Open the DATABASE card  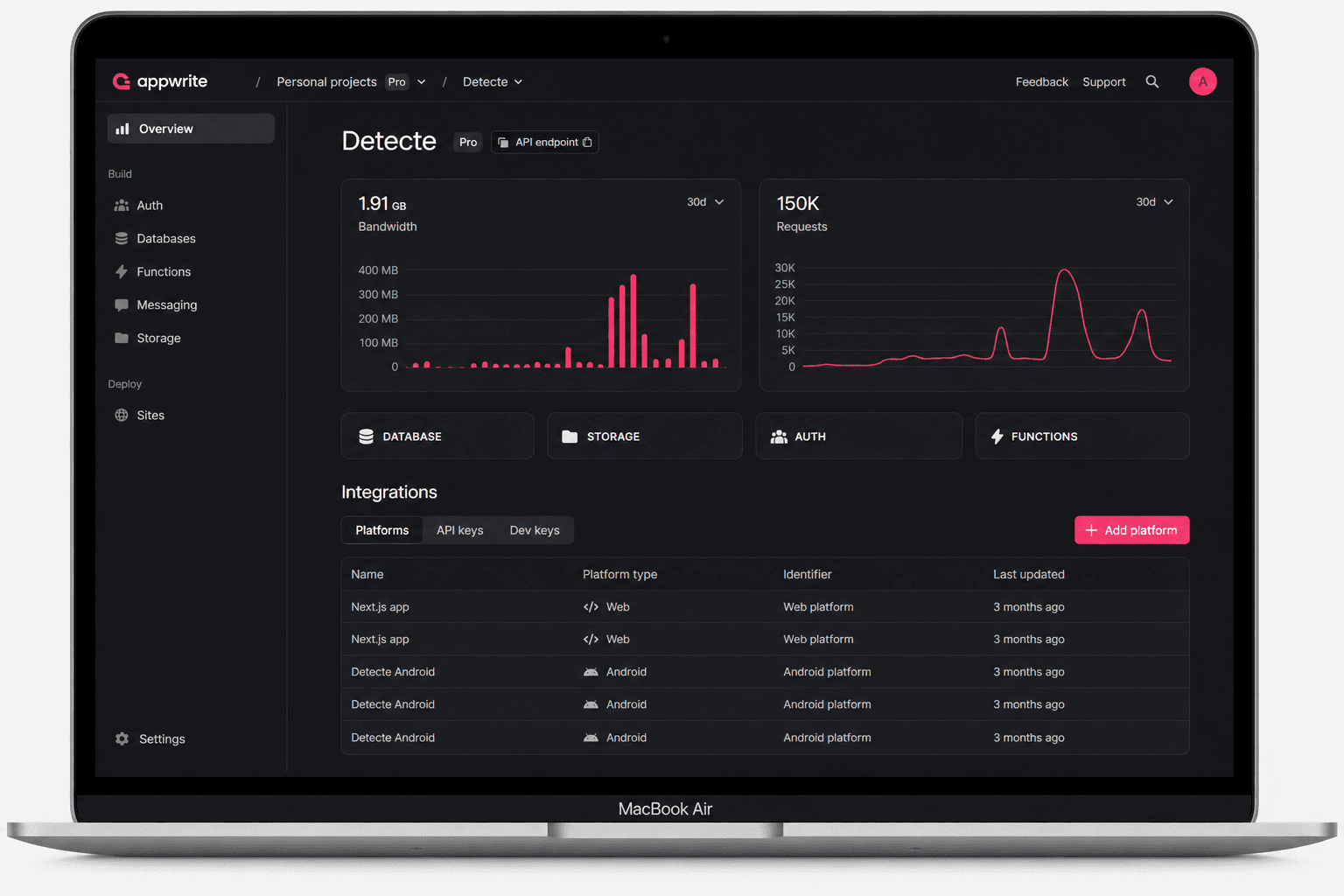pyautogui.click(x=437, y=436)
